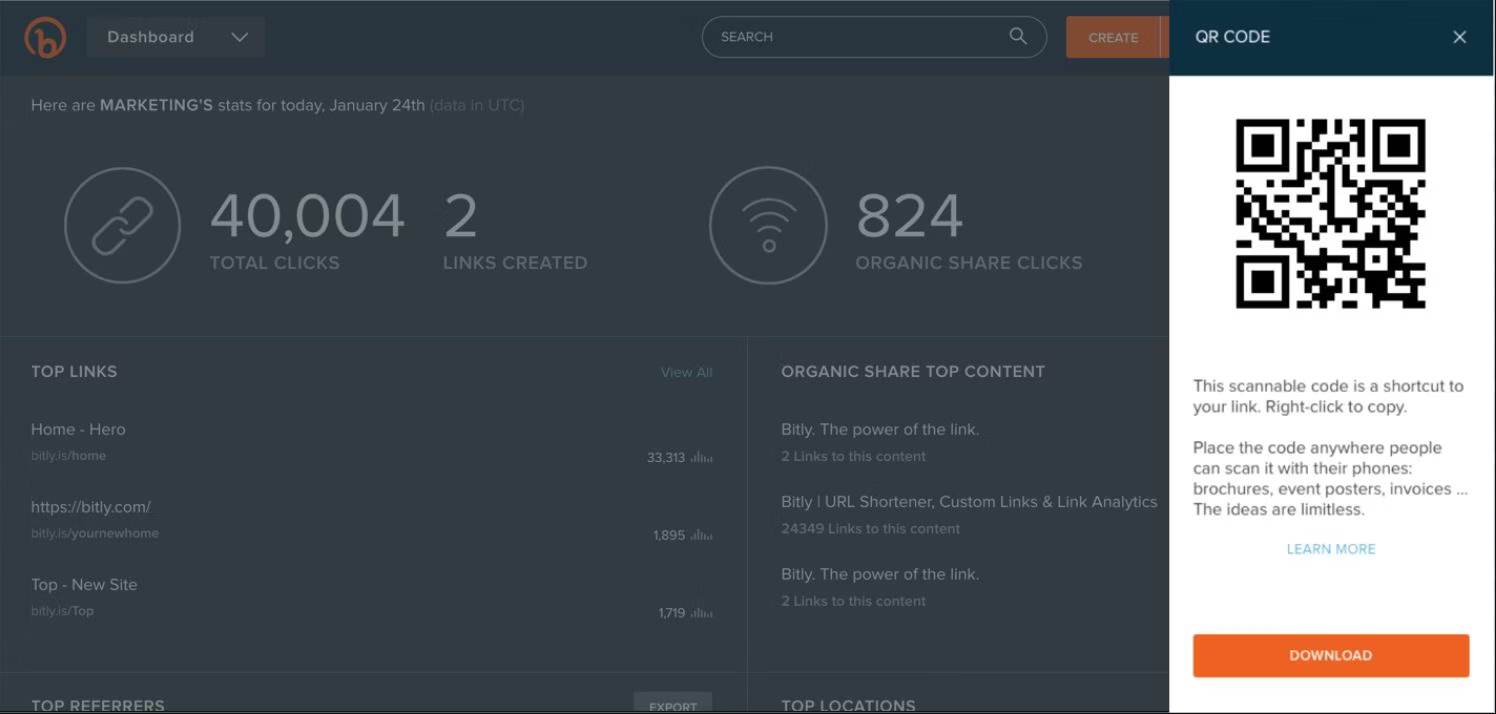Open the LEARN MORE link
Image resolution: width=1496 pixels, height=714 pixels.
point(1331,549)
